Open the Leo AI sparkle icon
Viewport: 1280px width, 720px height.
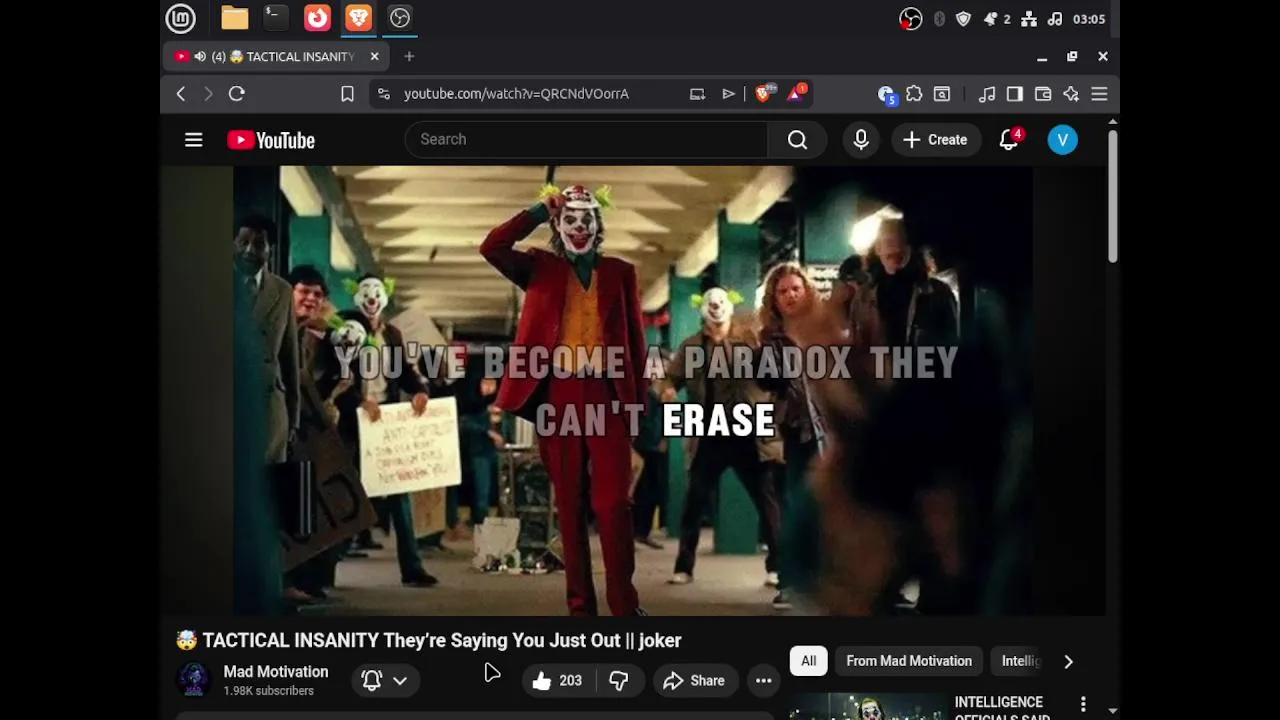pos(1071,94)
